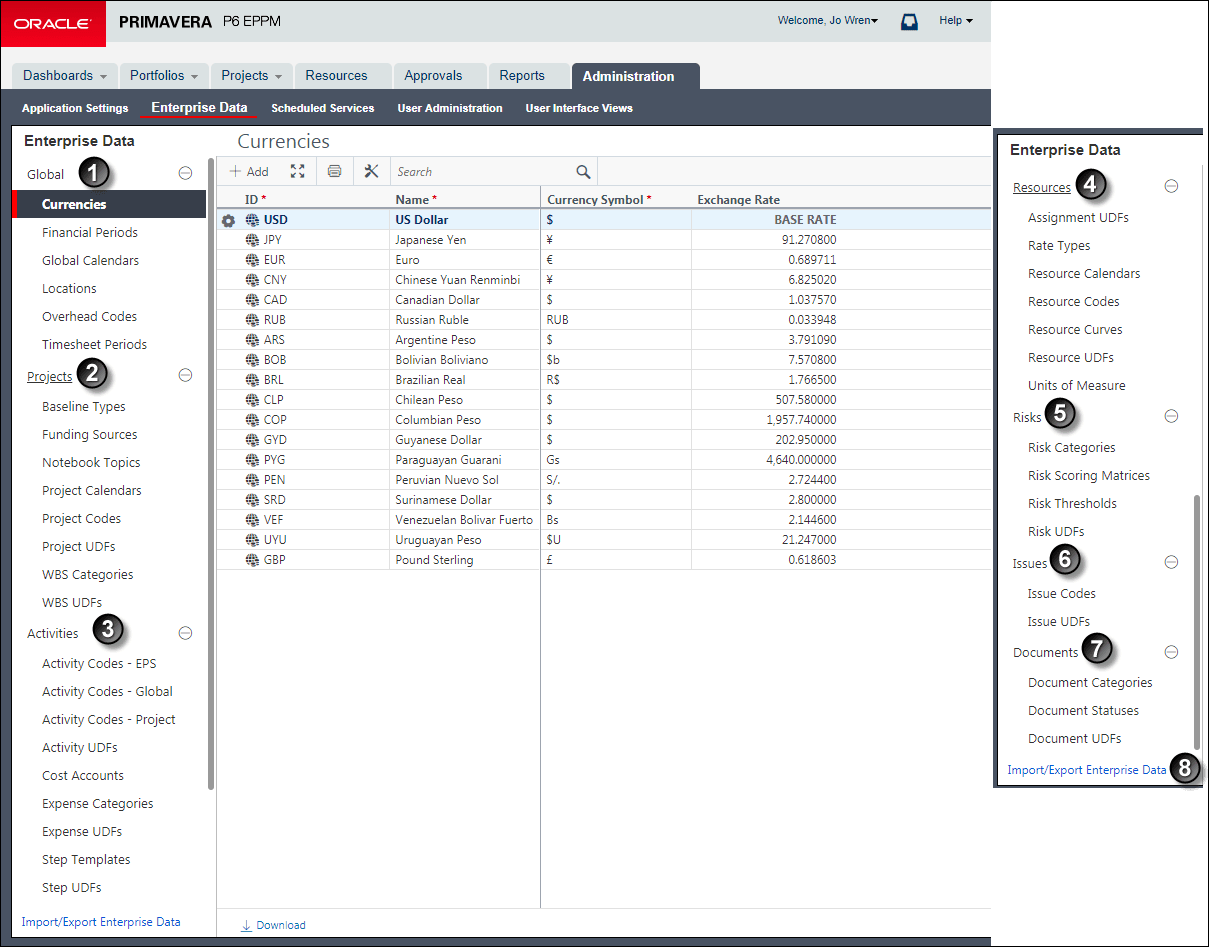Collapse the Global section
The width and height of the screenshot is (1209, 947).
pyautogui.click(x=185, y=173)
